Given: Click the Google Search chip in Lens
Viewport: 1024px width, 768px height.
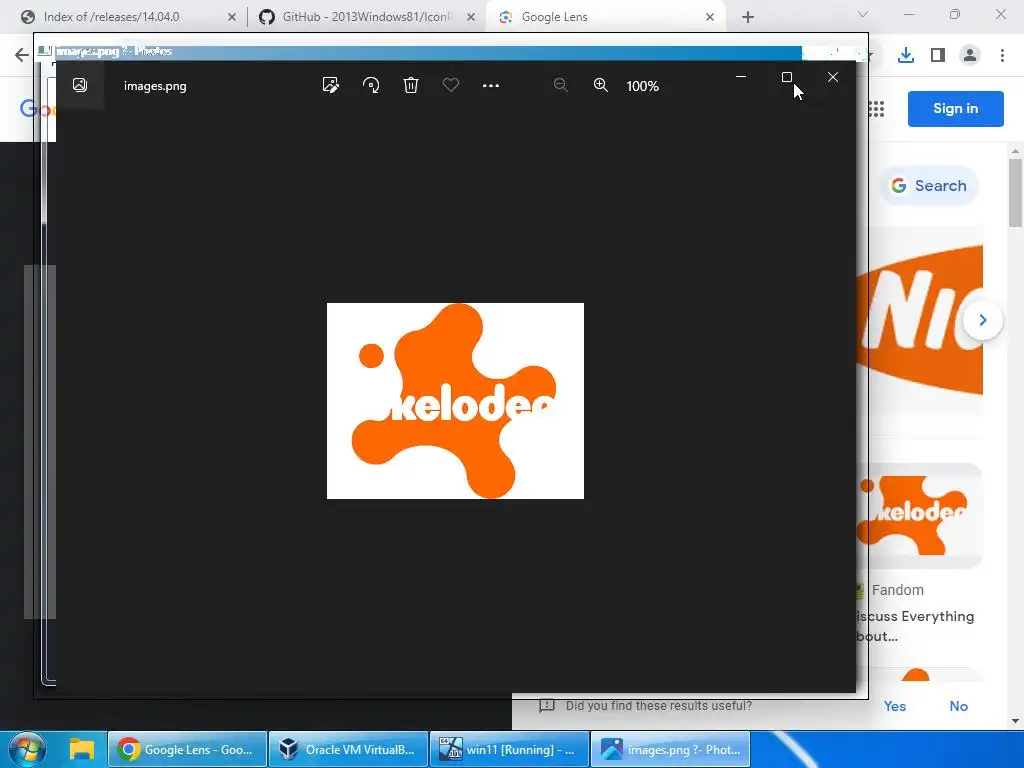Looking at the screenshot, I should point(929,186).
